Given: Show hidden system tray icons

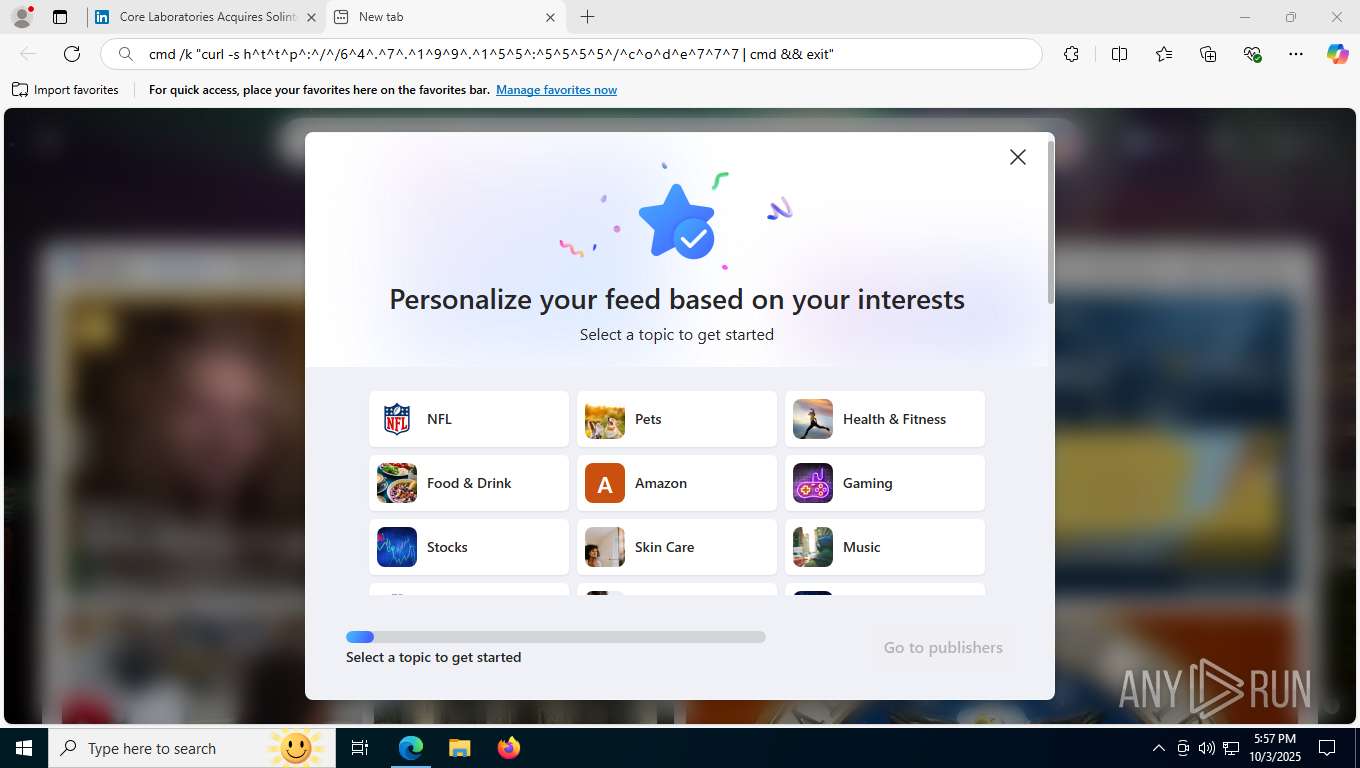Looking at the screenshot, I should [1159, 748].
